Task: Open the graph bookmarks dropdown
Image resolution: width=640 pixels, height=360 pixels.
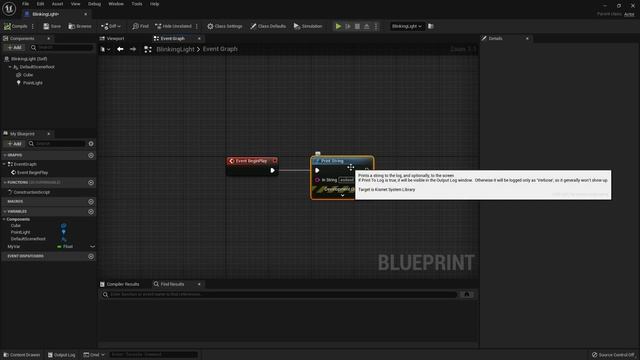Action: pyautogui.click(x=105, y=49)
